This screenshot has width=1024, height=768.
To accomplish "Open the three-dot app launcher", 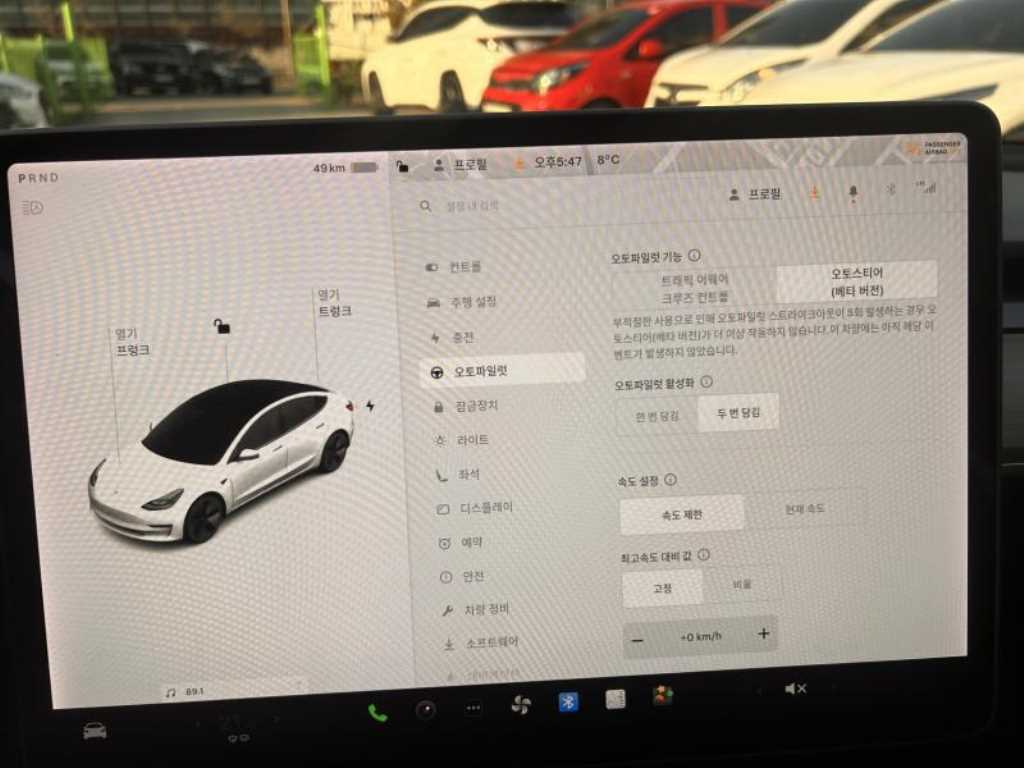I will point(473,708).
